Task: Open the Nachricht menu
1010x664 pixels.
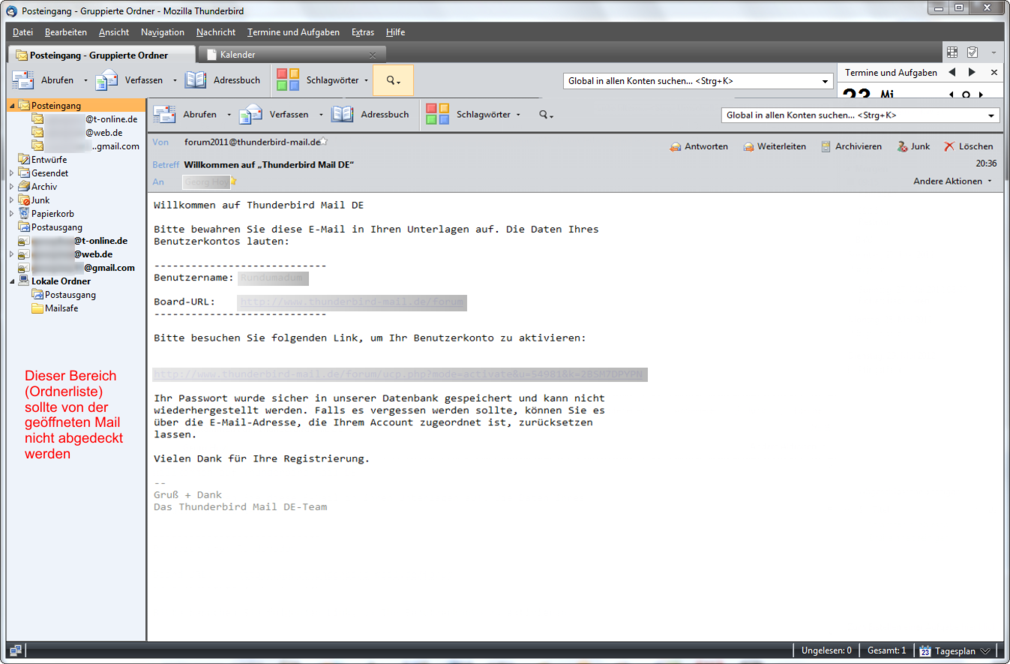Action: click(x=216, y=32)
